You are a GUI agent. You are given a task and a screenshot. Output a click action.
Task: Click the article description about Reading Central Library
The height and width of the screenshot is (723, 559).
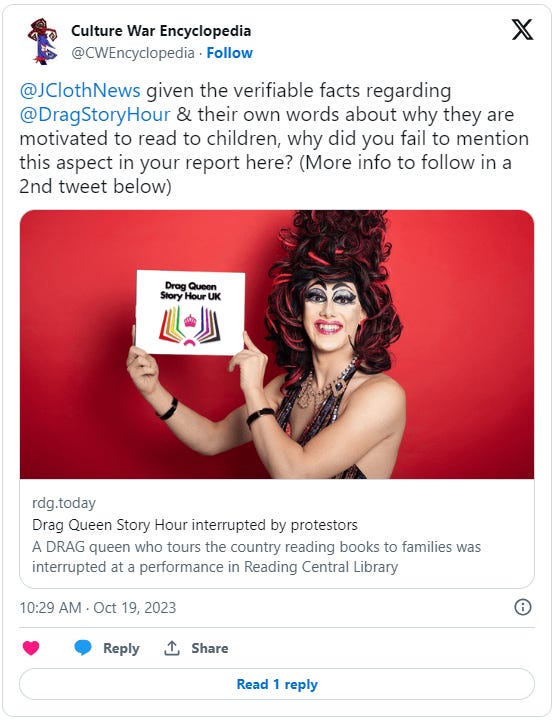pos(256,557)
